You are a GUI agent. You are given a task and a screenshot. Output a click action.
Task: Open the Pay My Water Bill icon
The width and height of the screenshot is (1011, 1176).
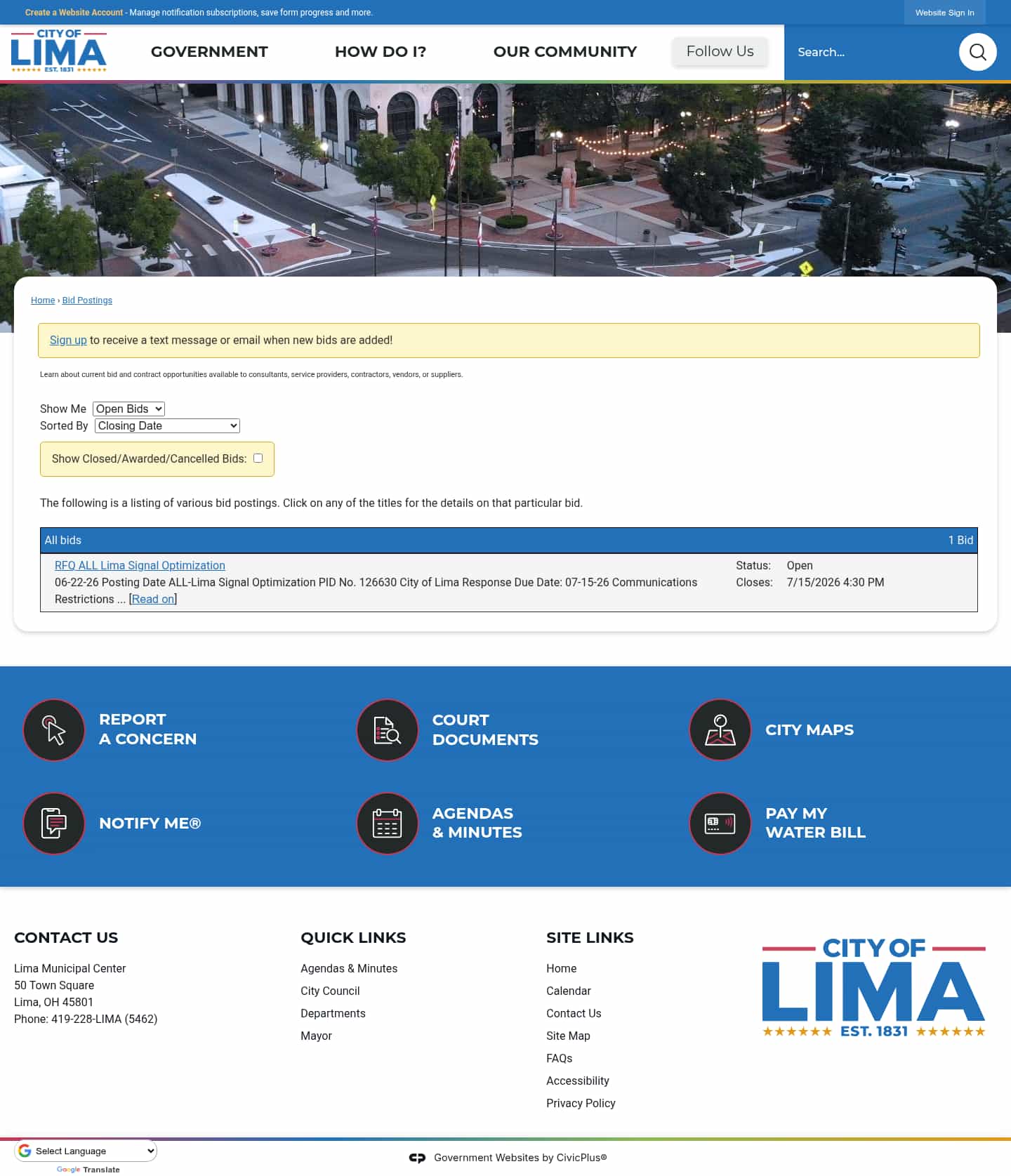720,823
